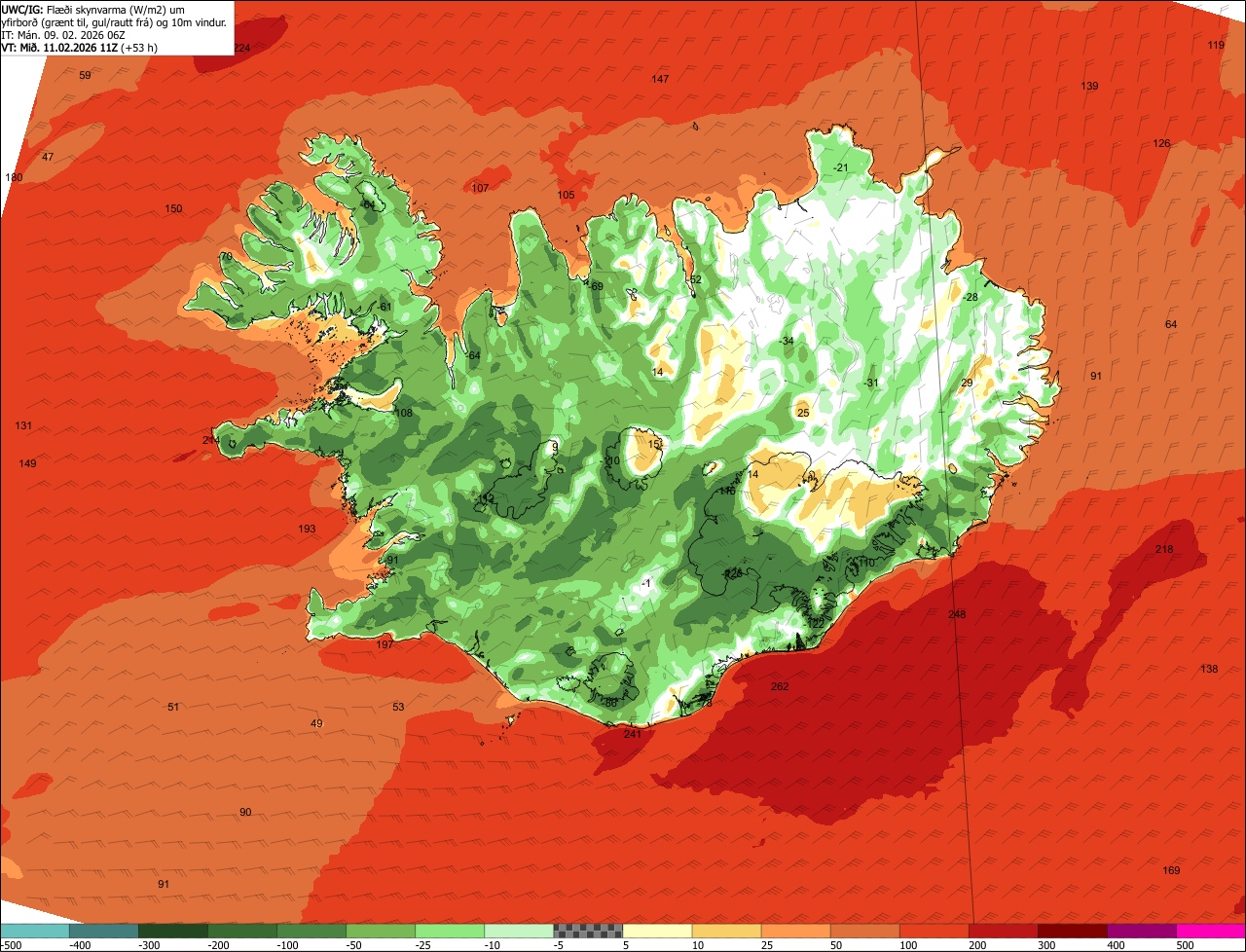Click the value 53 south of Reykjanes

[398, 707]
